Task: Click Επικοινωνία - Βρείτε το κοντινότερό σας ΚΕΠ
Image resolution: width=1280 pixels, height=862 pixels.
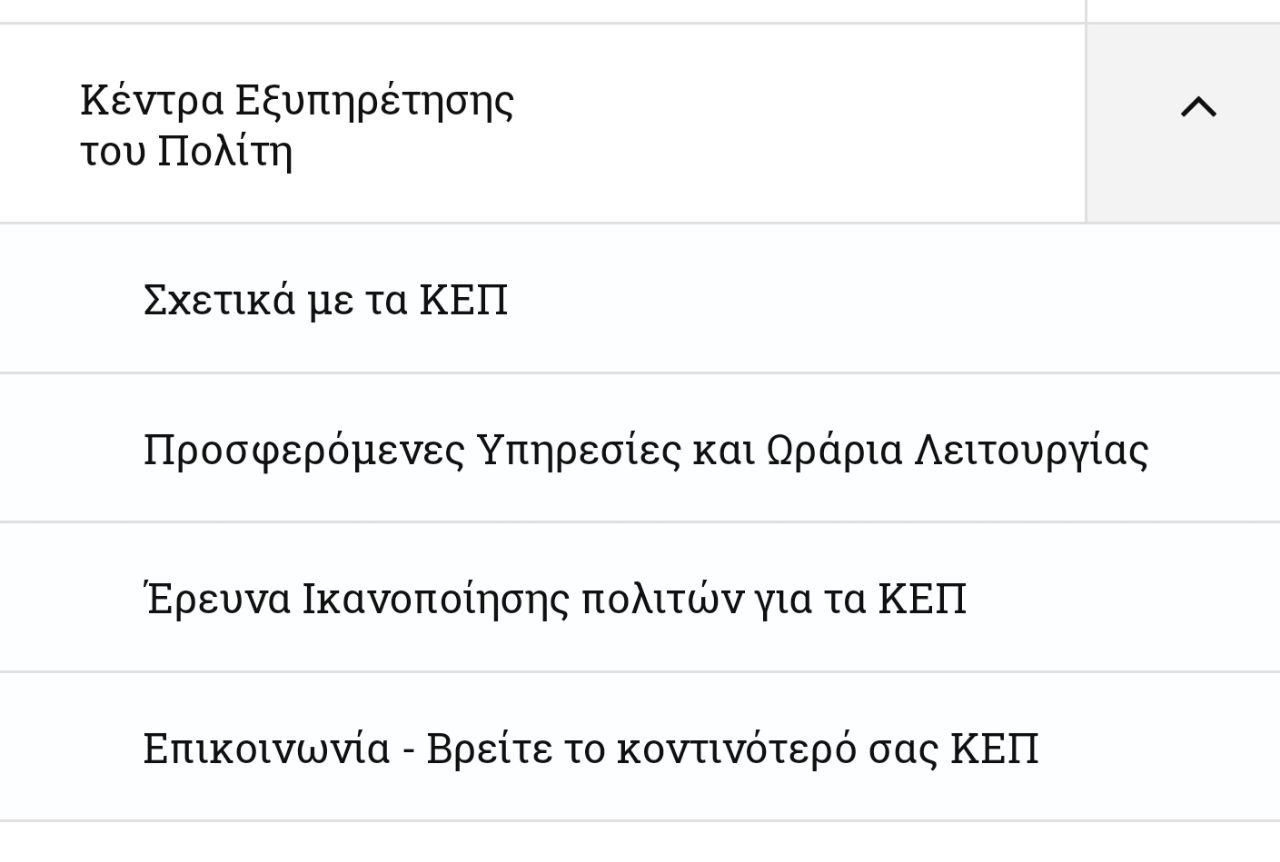Action: (590, 749)
